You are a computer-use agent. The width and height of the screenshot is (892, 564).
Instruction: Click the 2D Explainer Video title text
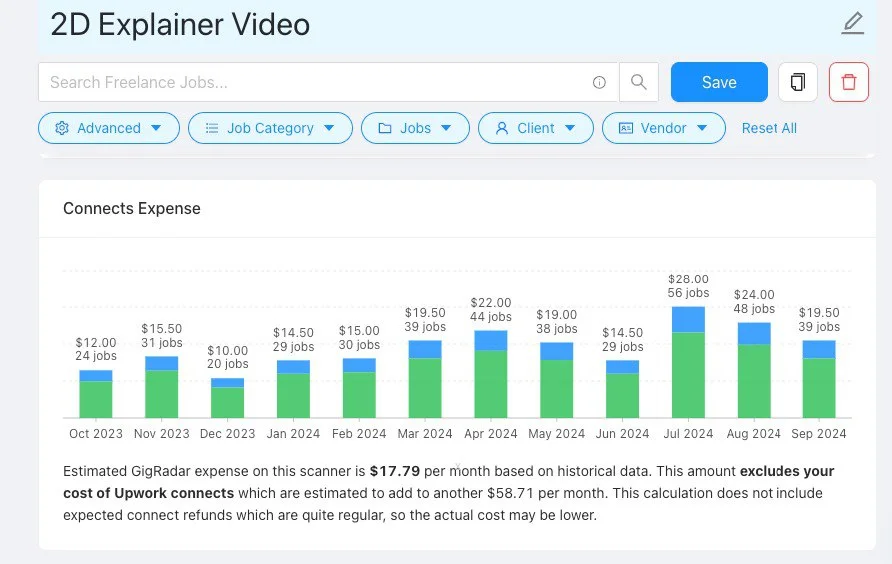pos(181,24)
